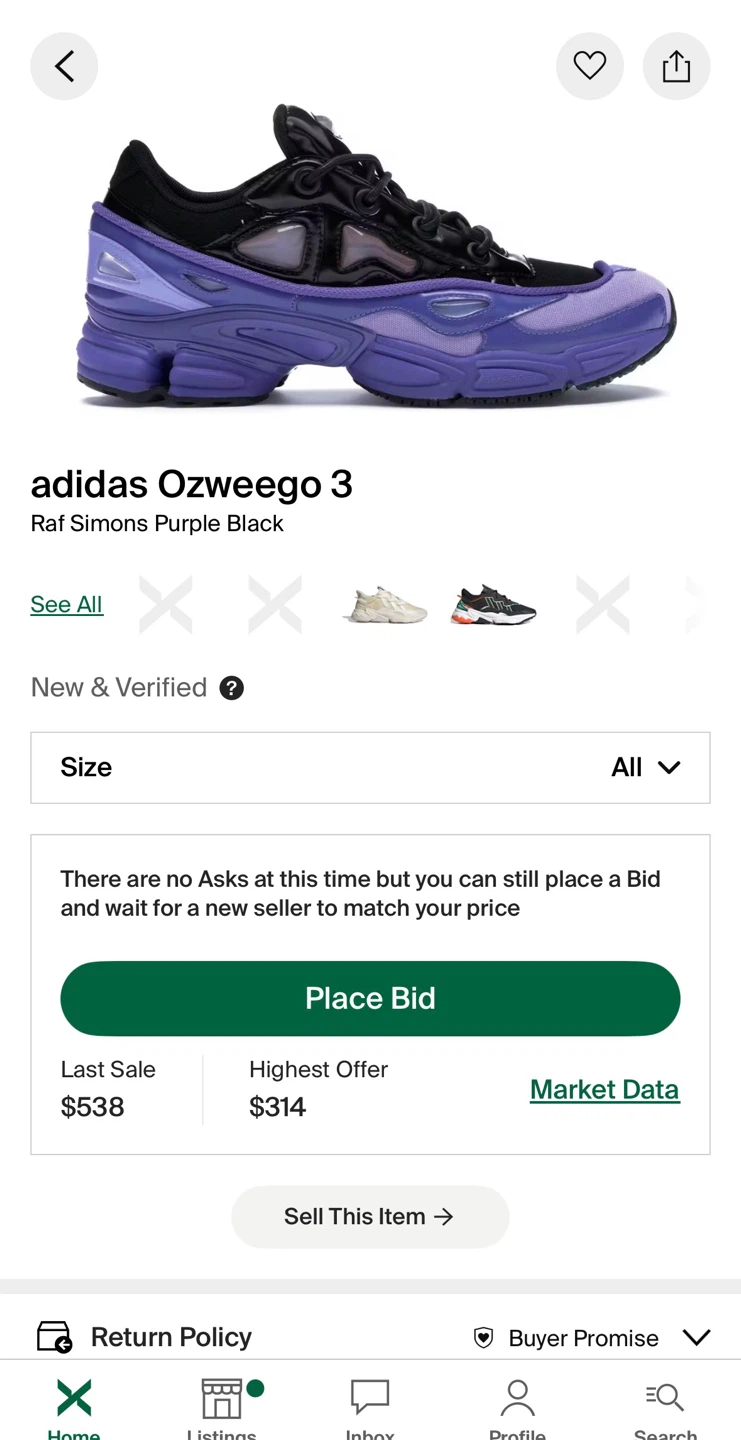The height and width of the screenshot is (1440, 741).
Task: Open the Size dropdown
Action: click(370, 768)
